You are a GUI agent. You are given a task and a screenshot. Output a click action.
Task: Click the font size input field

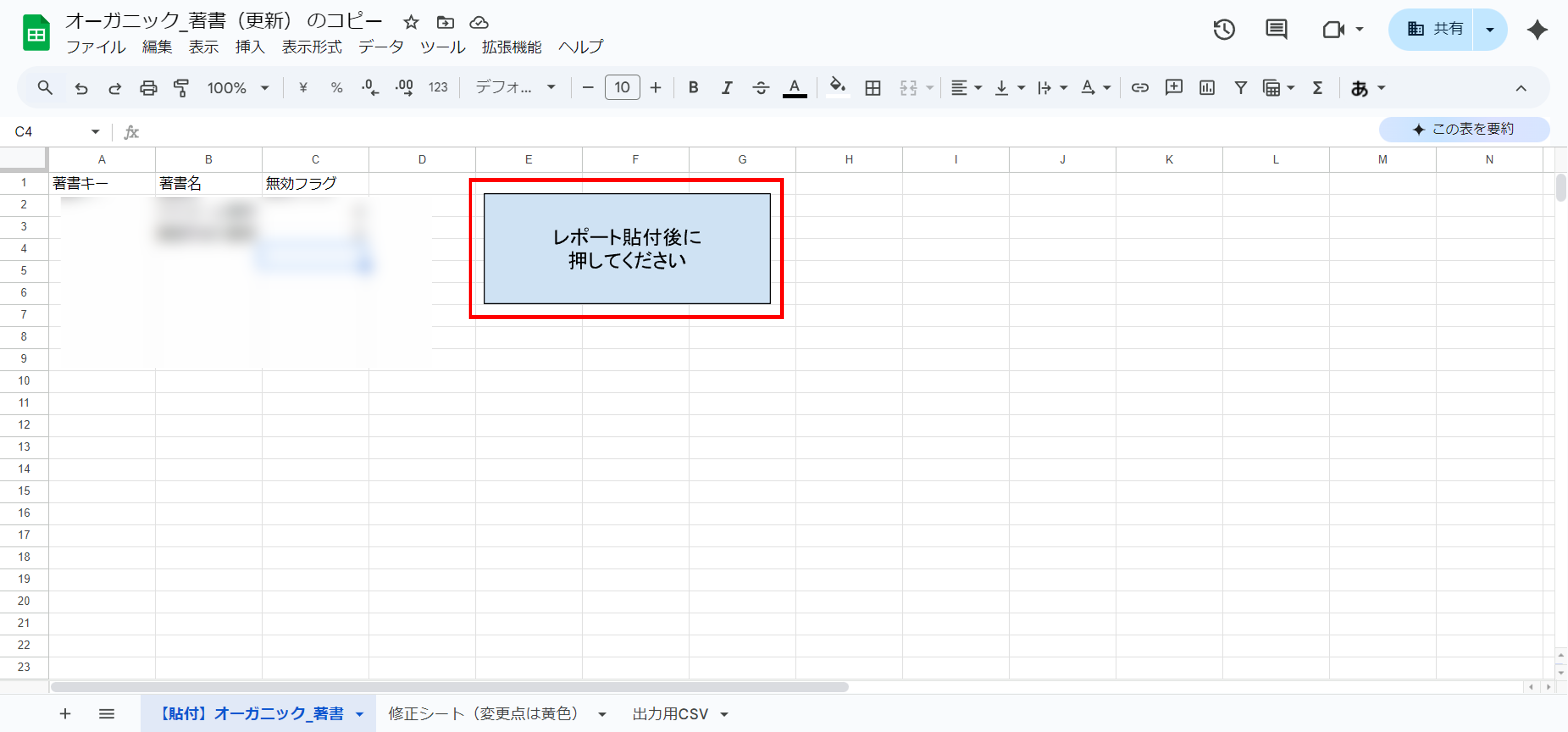pos(621,88)
